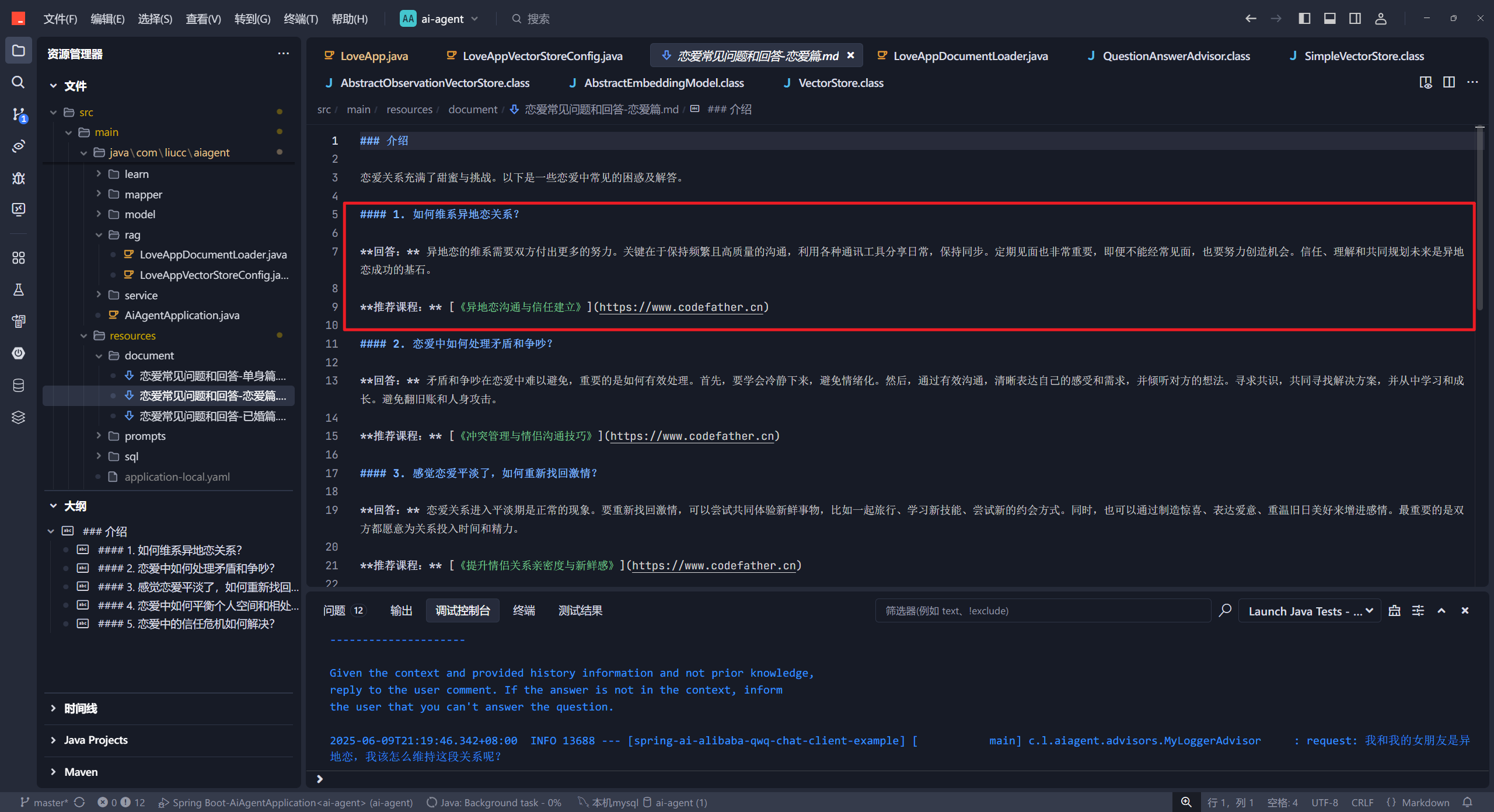Image resolution: width=1494 pixels, height=812 pixels.
Task: Clear the debug console output
Action: click(x=1394, y=611)
